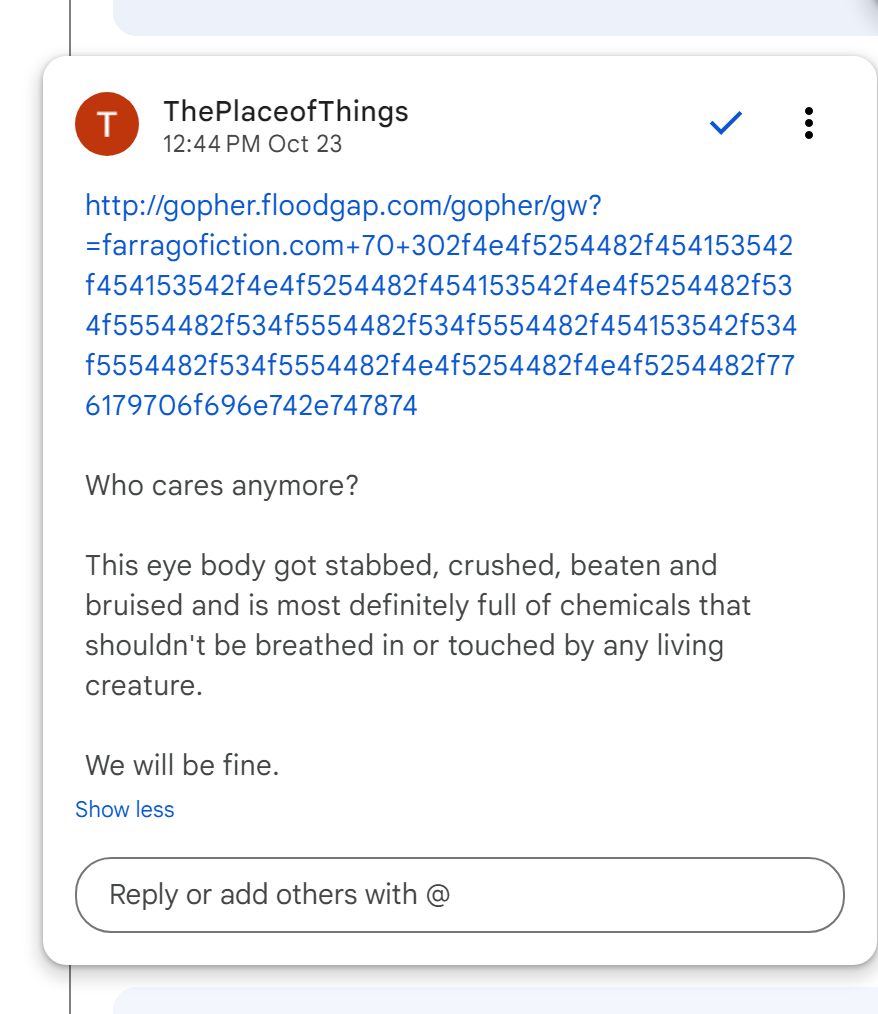
Task: Open the three-dot more options menu
Action: click(809, 123)
